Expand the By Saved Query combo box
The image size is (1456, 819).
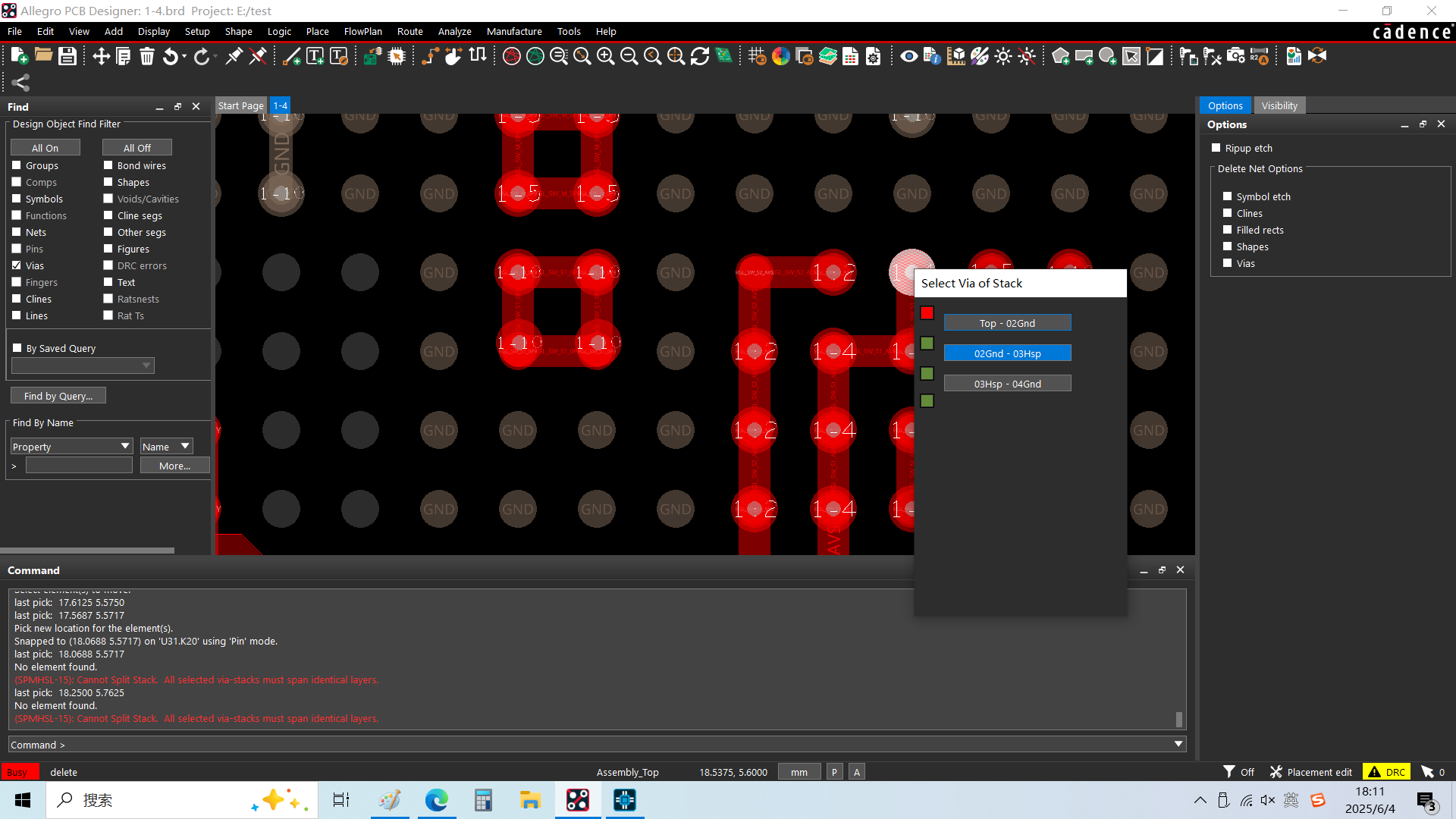[146, 366]
